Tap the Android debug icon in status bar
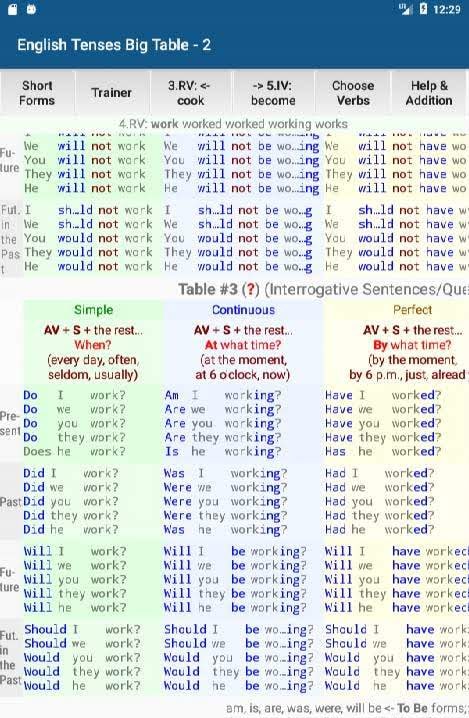This screenshot has height=718, width=469. [31, 9]
